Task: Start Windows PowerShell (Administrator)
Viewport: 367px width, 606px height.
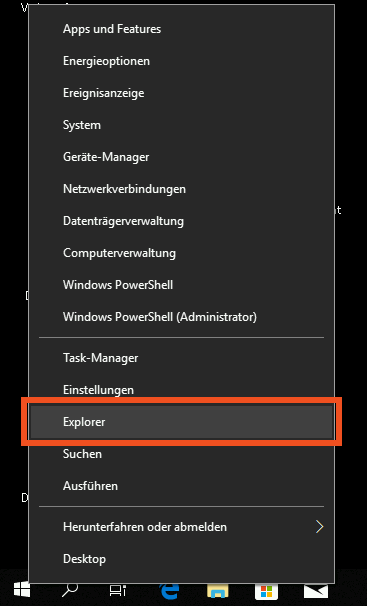Action: pyautogui.click(x=182, y=317)
